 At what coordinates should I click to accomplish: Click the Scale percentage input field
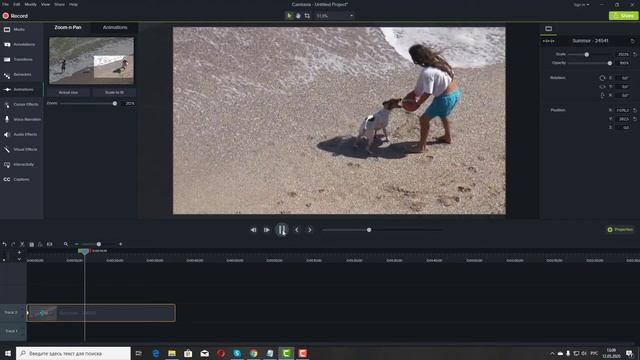point(622,54)
